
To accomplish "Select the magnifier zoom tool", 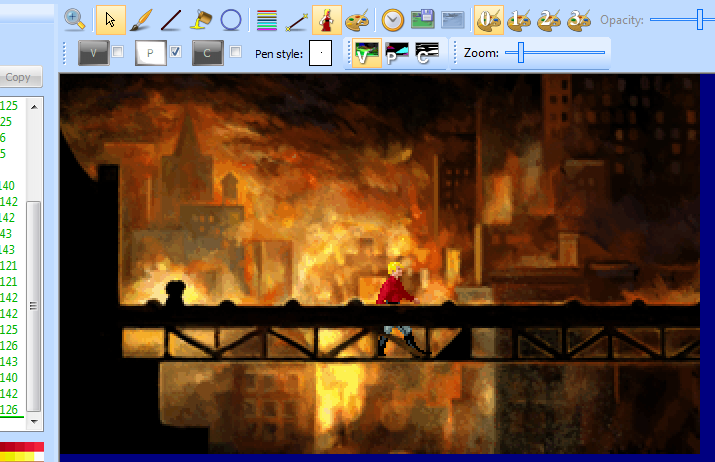I will click(75, 20).
